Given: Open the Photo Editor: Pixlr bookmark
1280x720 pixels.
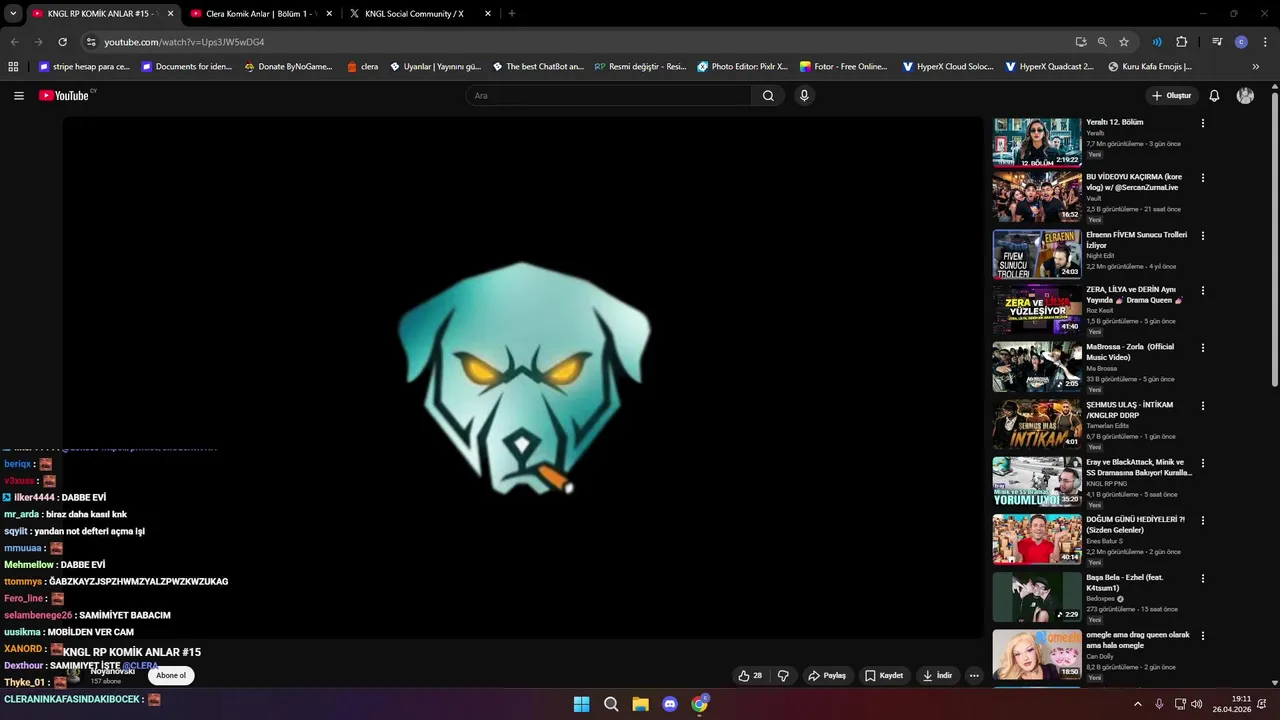Looking at the screenshot, I should pos(742,67).
